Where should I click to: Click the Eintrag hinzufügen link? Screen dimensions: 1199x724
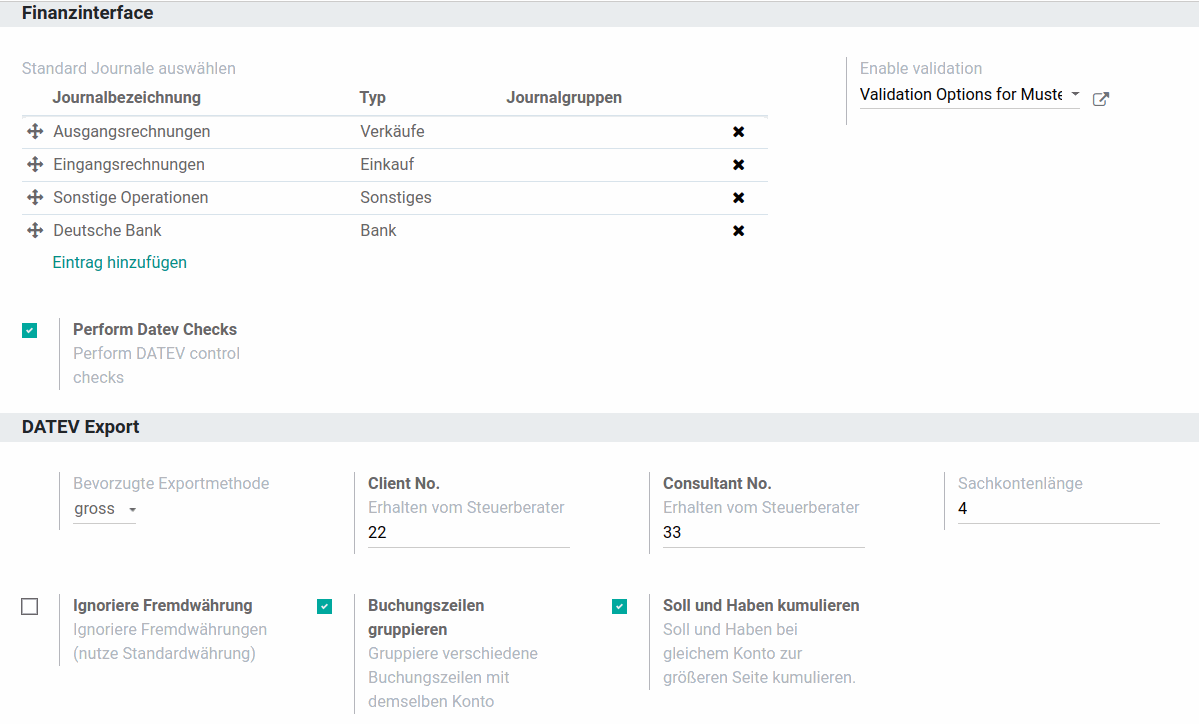[119, 262]
